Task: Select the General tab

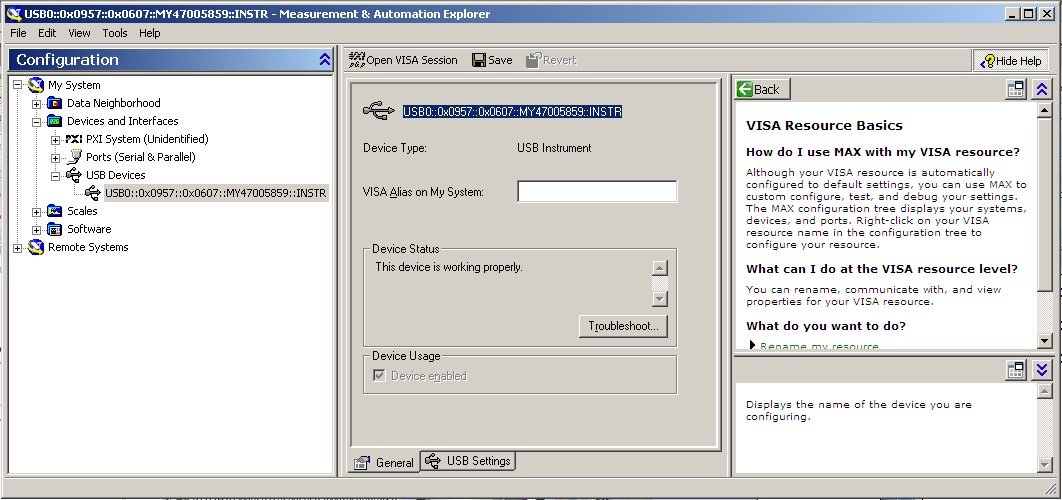Action: (384, 462)
